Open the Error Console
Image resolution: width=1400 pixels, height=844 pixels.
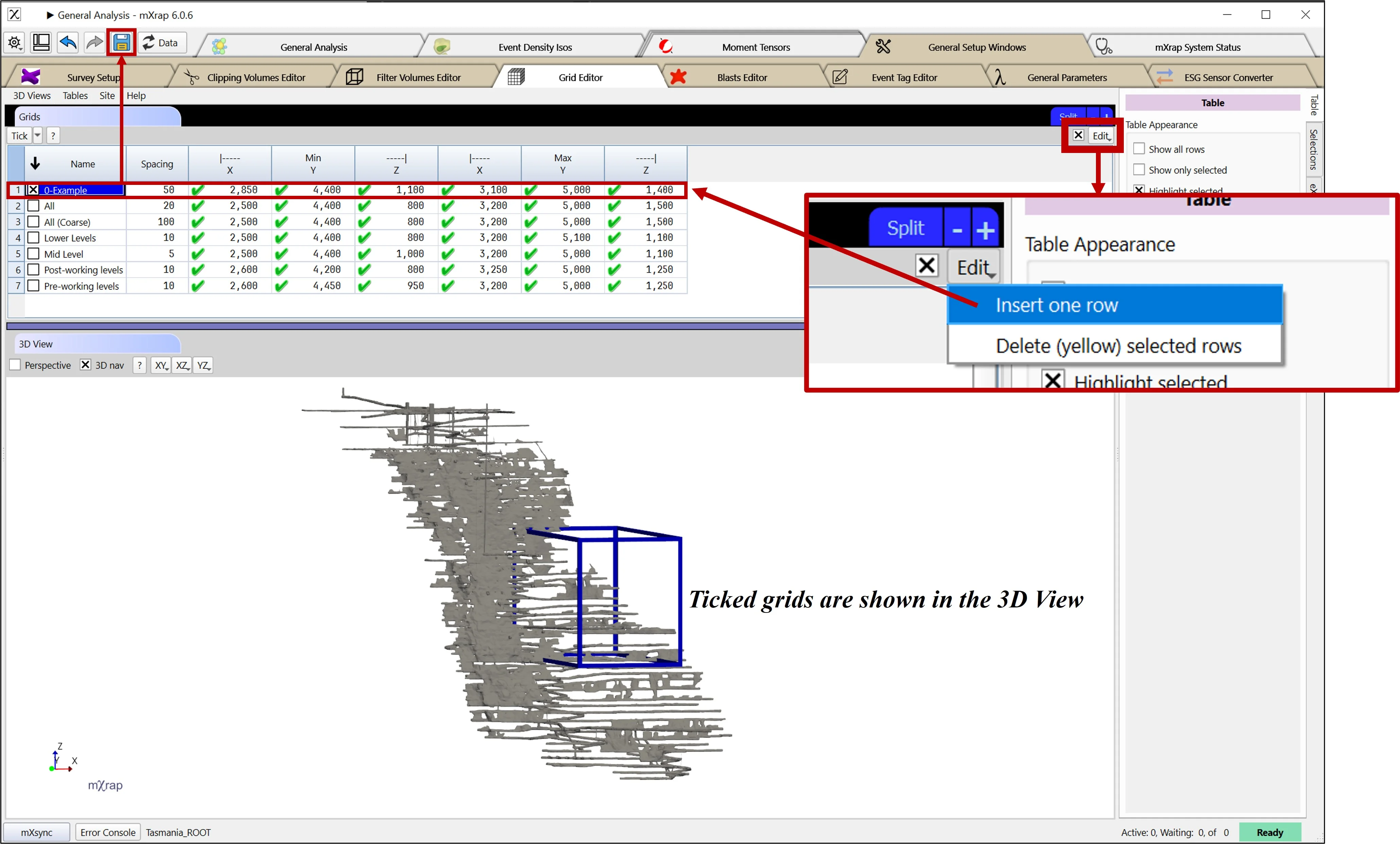[x=107, y=832]
